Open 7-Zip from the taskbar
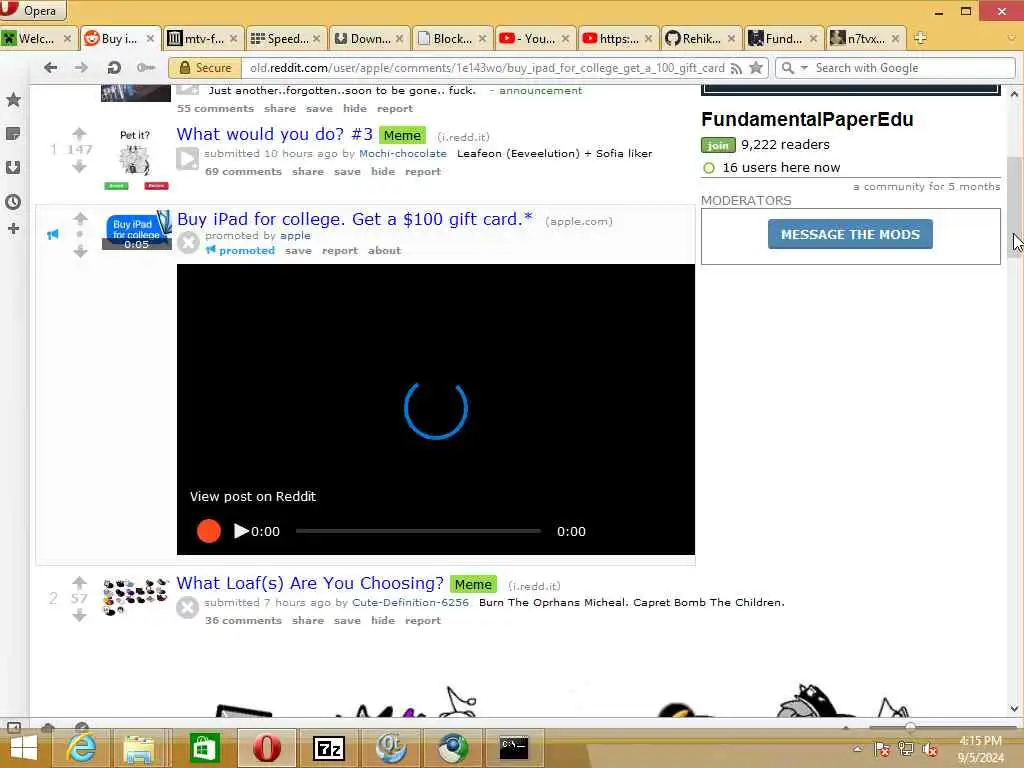The height and width of the screenshot is (768, 1024). [x=328, y=748]
